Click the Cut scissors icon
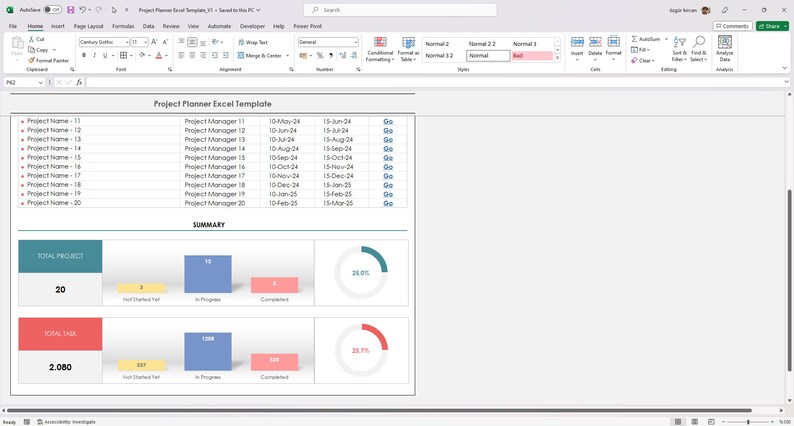 (x=31, y=39)
